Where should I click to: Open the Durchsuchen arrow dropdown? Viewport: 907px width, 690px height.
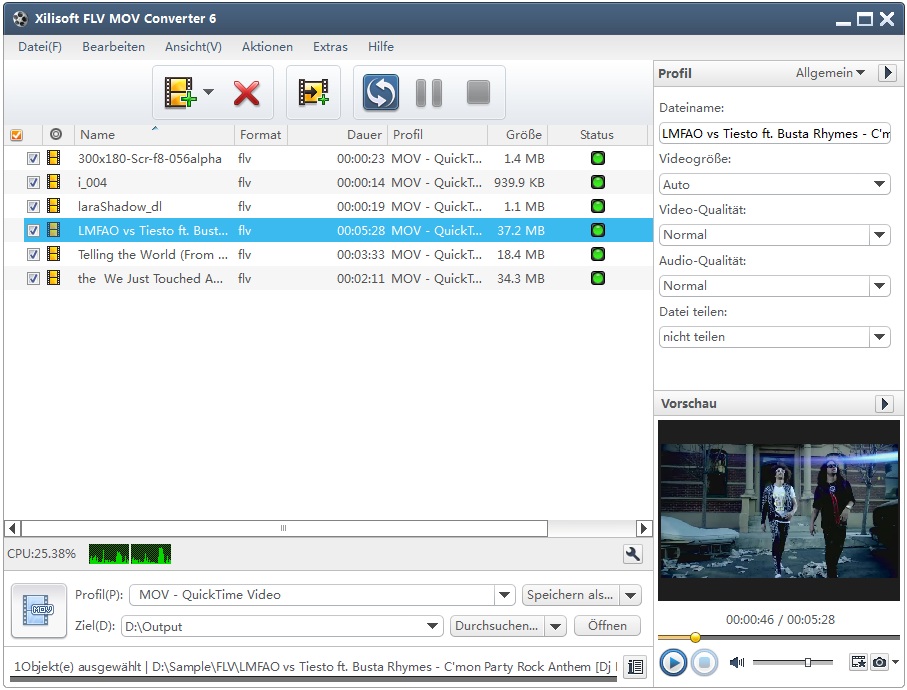coord(555,626)
